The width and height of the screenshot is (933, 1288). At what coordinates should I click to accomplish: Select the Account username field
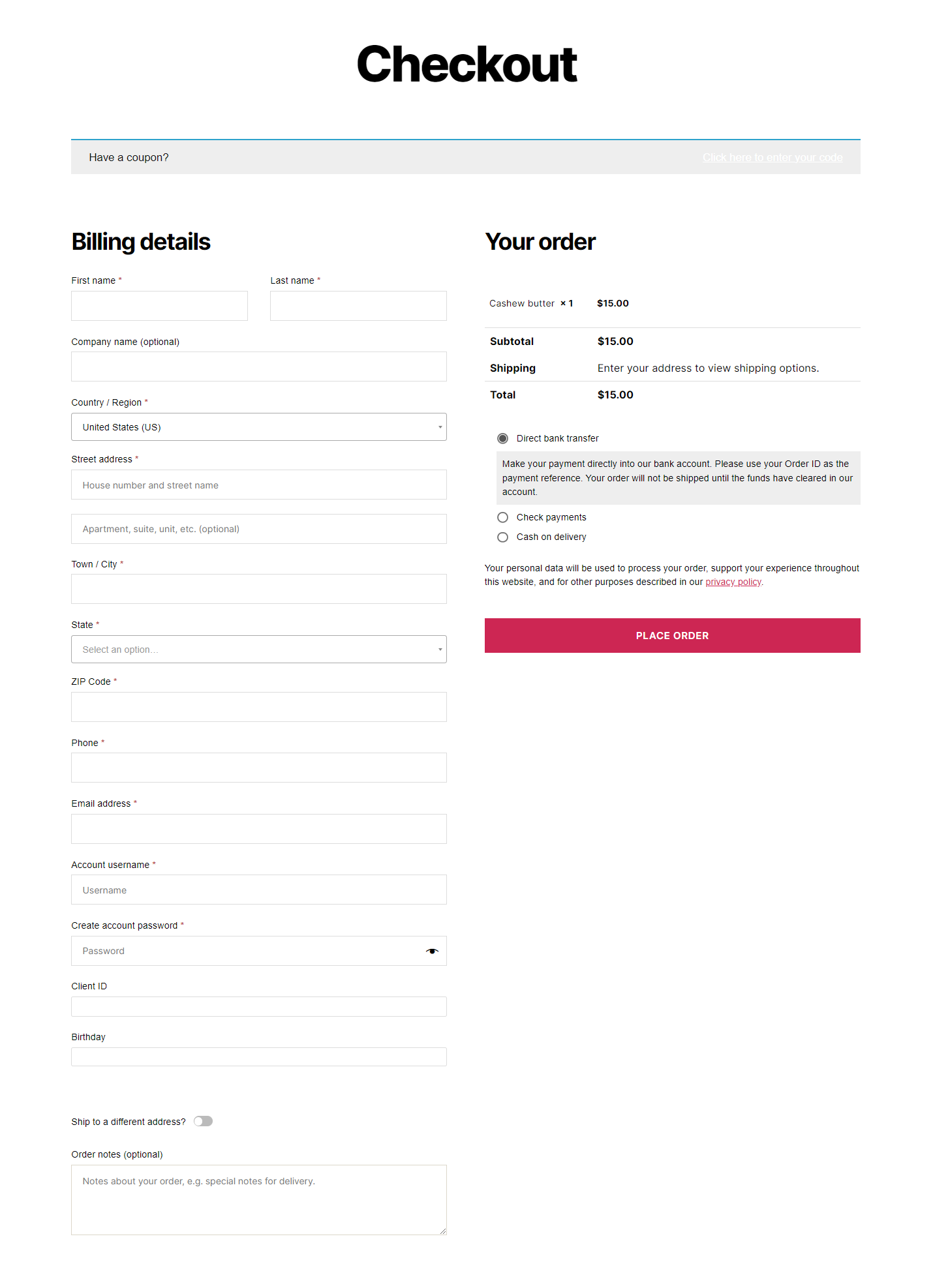coord(259,890)
